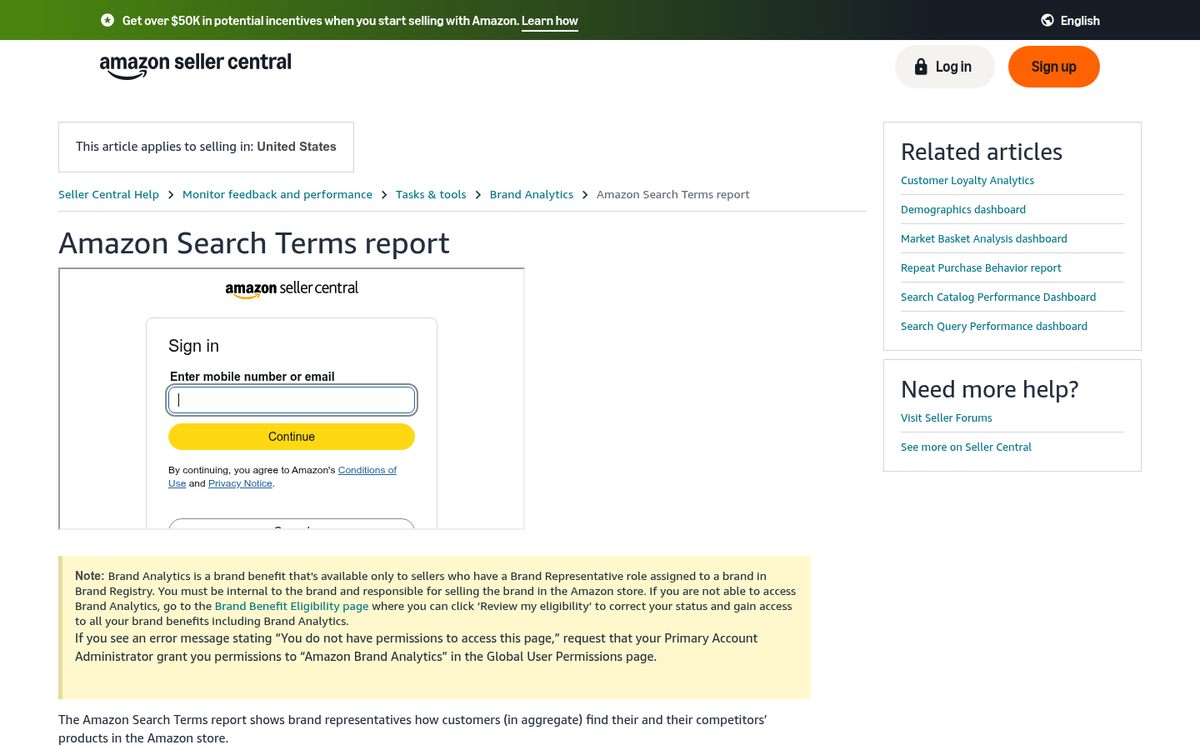
Task: Open the Market Basket Analysis dashboard link
Action: coord(984,238)
